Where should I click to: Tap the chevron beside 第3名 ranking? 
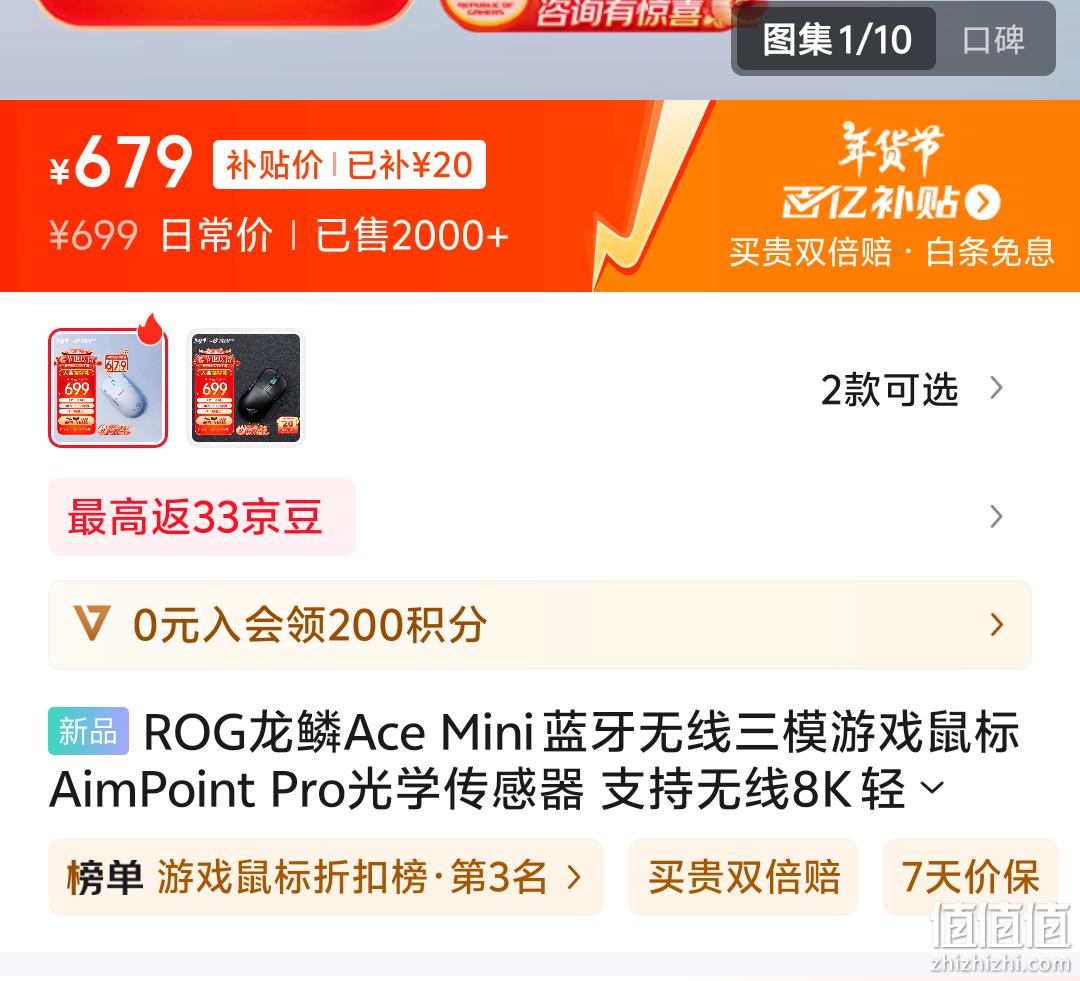573,877
